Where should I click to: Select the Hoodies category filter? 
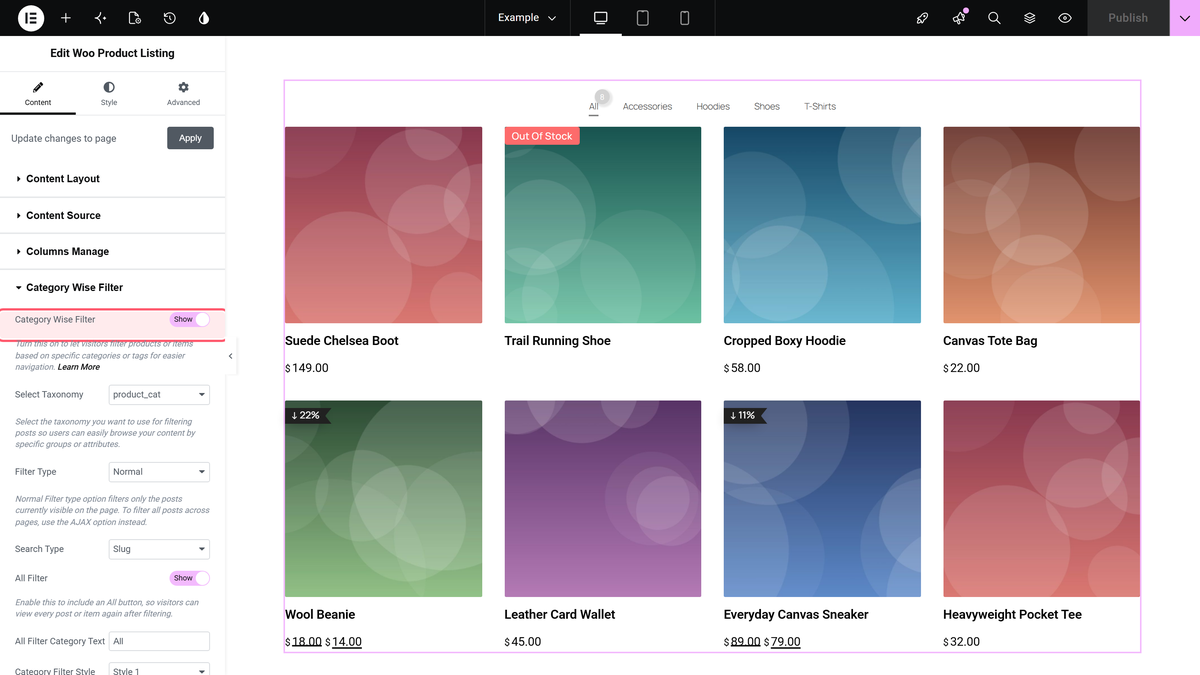pyautogui.click(x=713, y=106)
